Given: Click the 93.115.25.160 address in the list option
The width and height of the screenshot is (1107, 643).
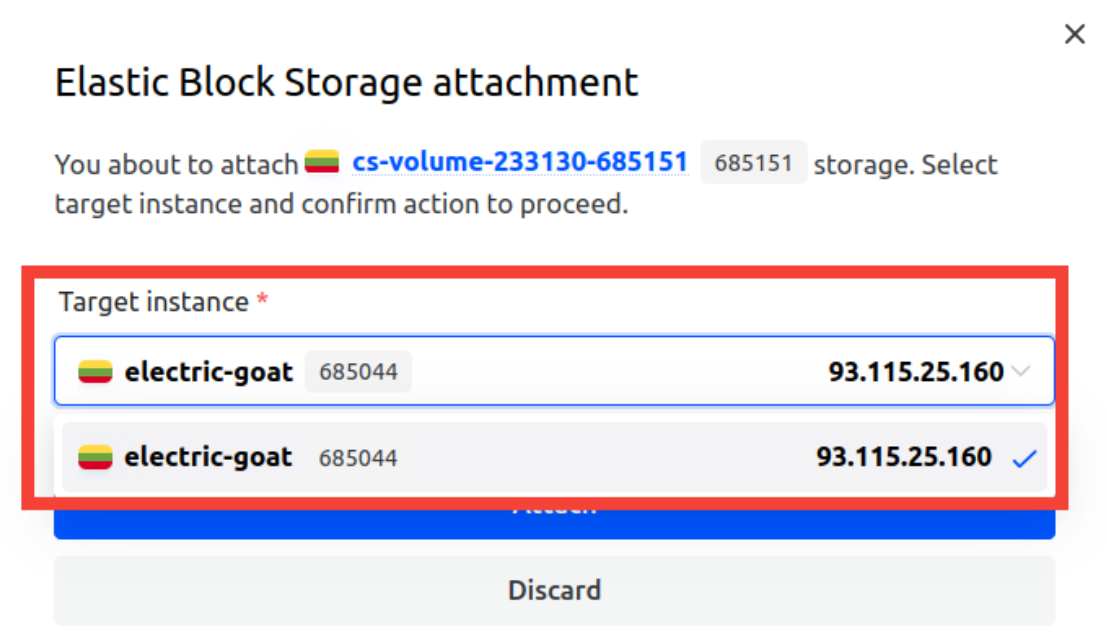Looking at the screenshot, I should point(904,458).
